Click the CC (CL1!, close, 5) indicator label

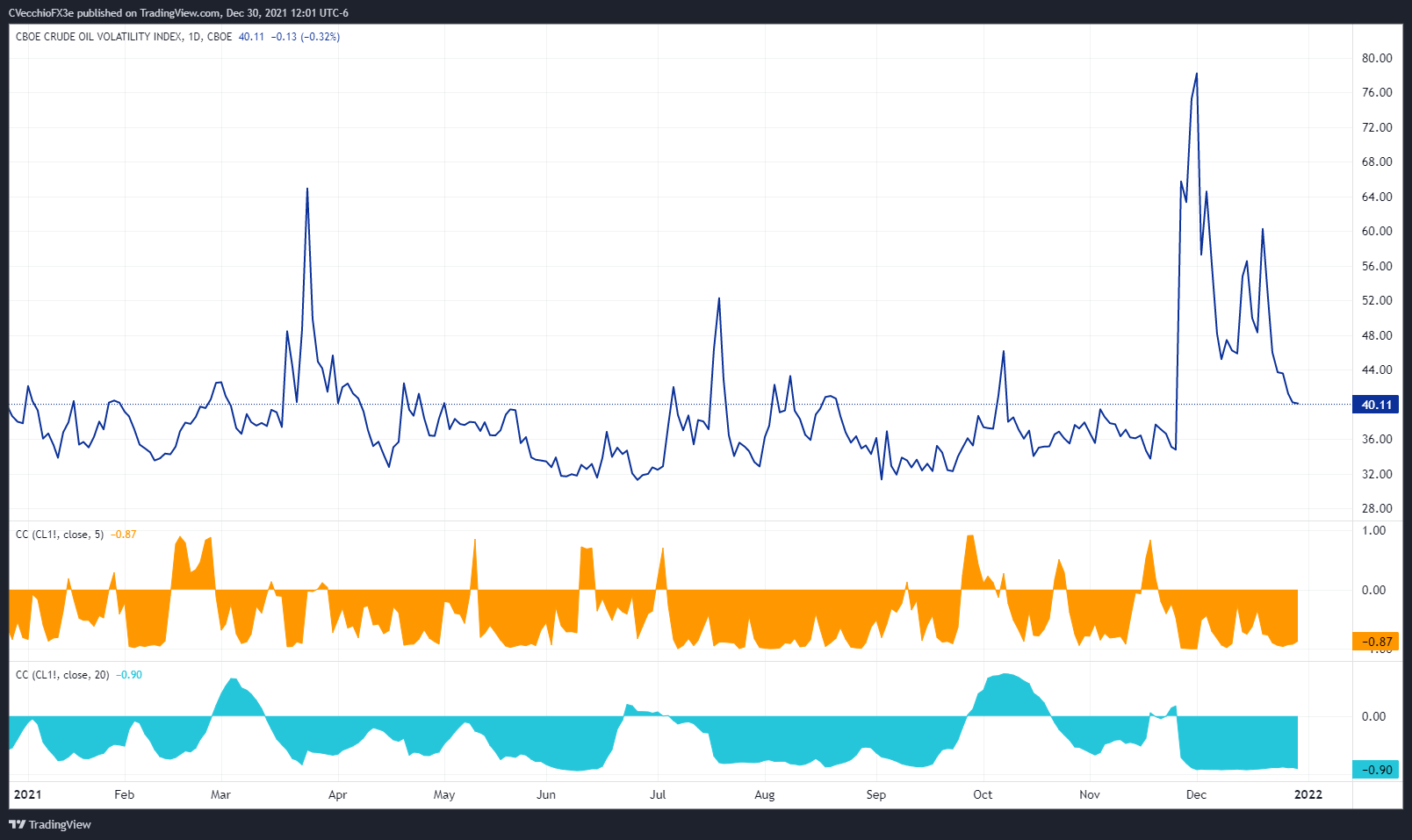[60, 534]
